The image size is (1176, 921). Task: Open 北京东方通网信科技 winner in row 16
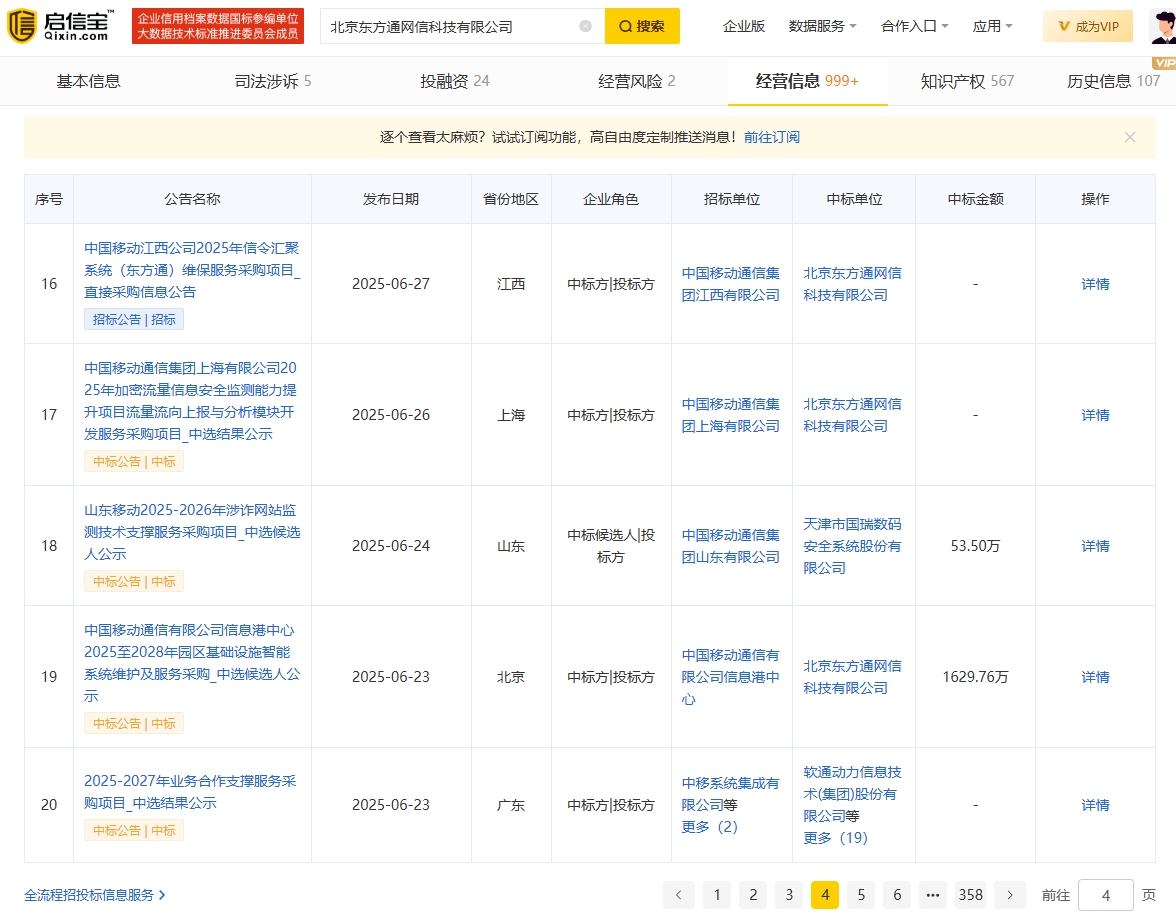pyautogui.click(x=852, y=284)
